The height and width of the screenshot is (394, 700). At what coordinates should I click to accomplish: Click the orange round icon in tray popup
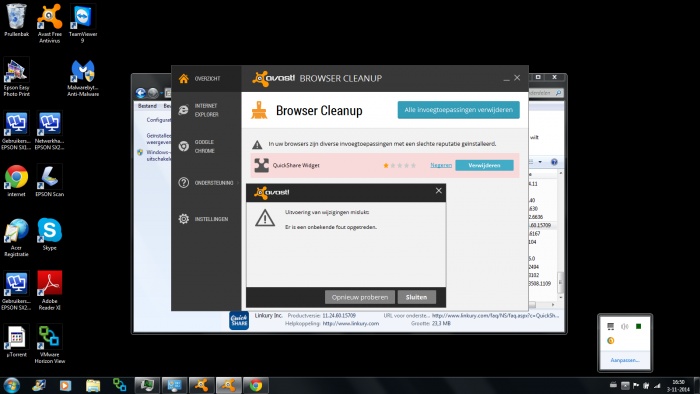coord(611,340)
